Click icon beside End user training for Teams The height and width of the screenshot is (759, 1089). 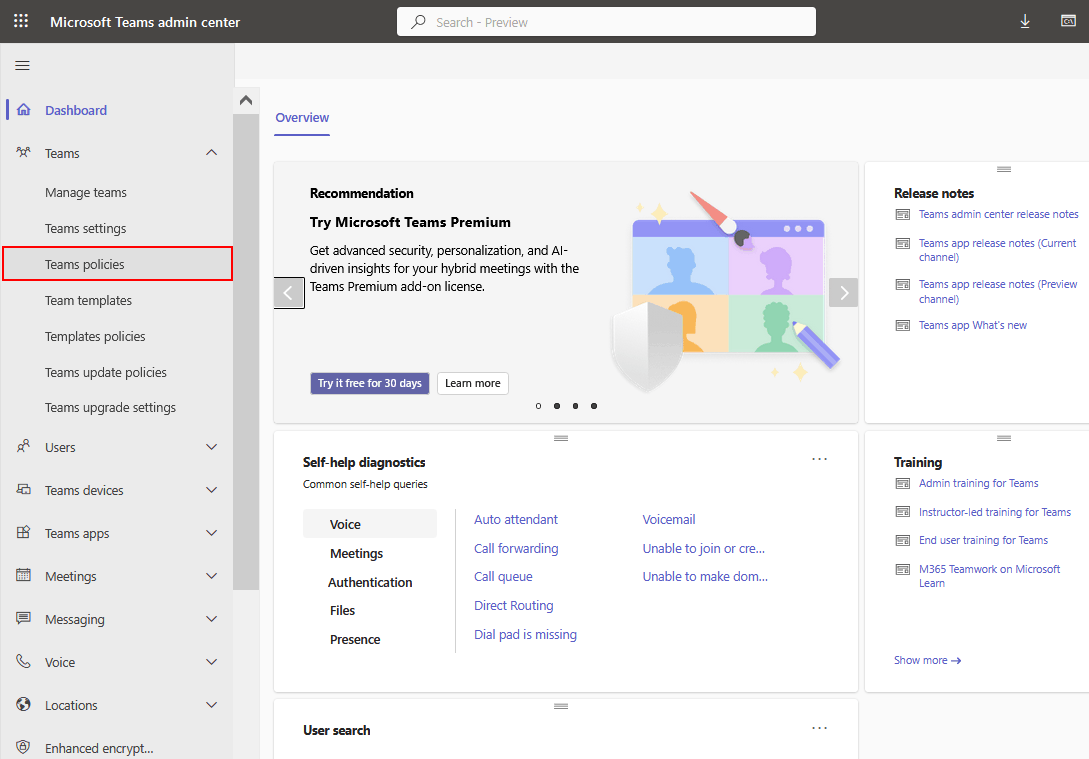(903, 540)
